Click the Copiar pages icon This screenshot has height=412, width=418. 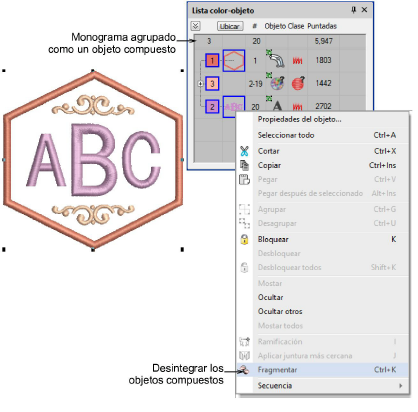coord(244,165)
